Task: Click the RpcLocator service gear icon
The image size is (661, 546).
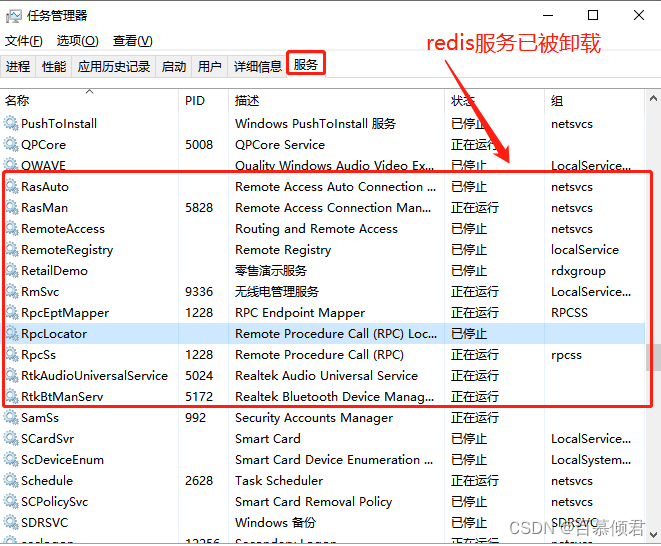Action: [11, 334]
